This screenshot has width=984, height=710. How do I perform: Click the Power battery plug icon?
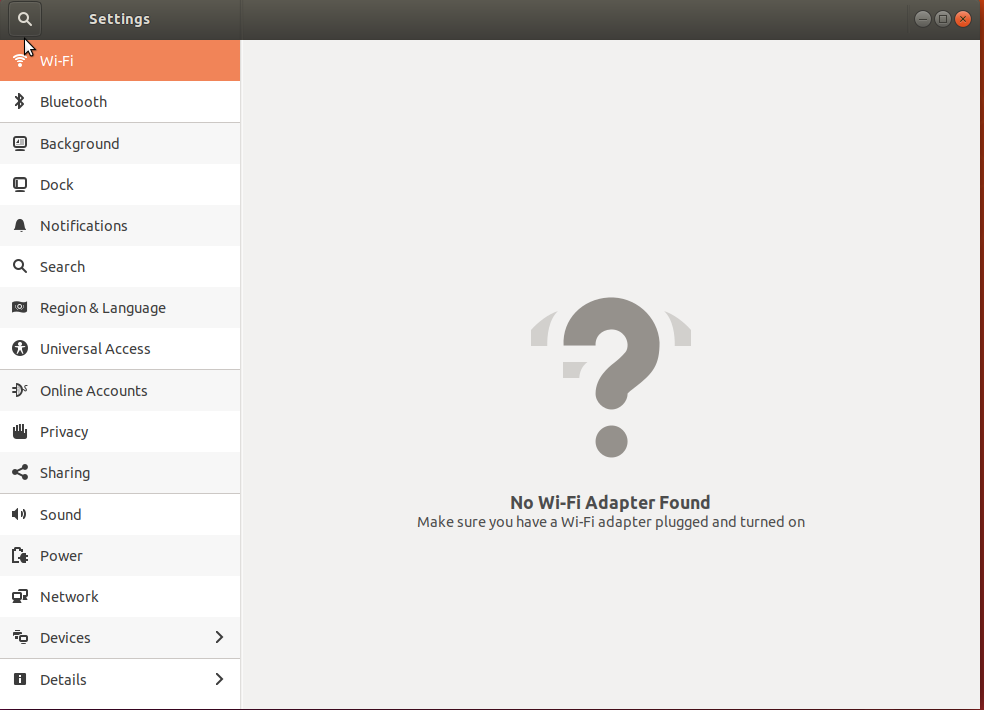click(x=20, y=555)
